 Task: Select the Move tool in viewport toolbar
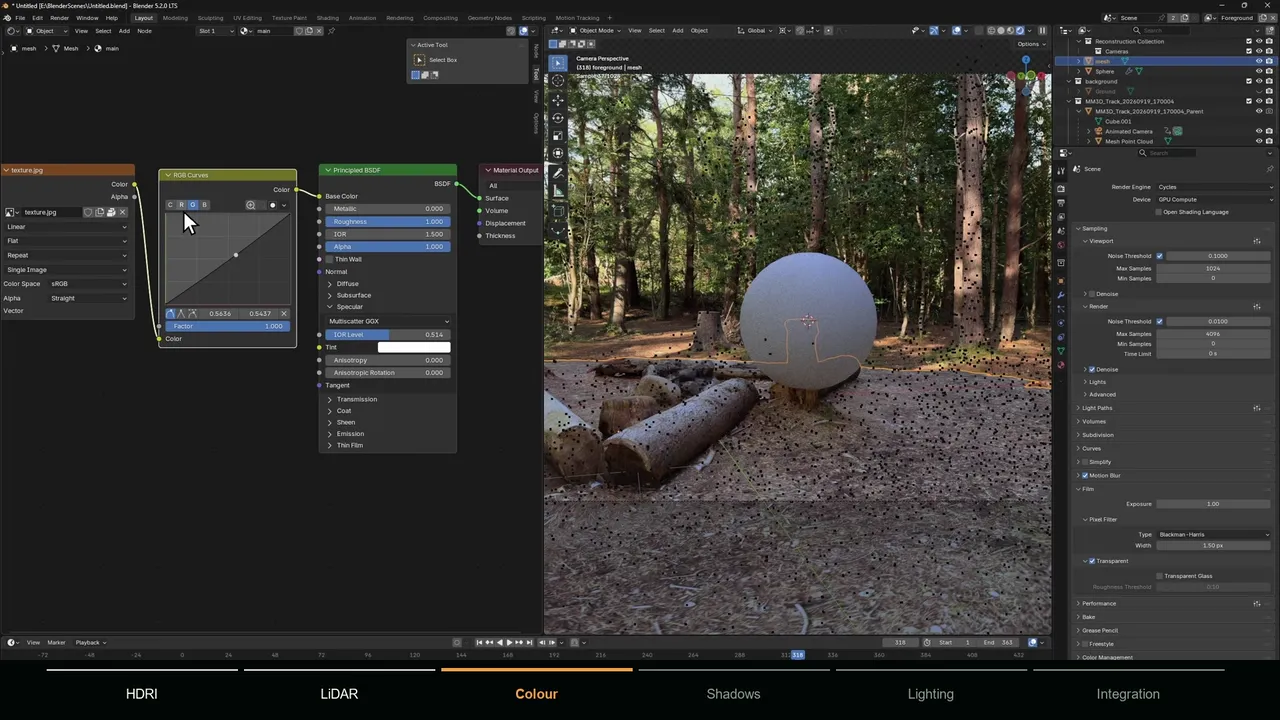tap(558, 100)
